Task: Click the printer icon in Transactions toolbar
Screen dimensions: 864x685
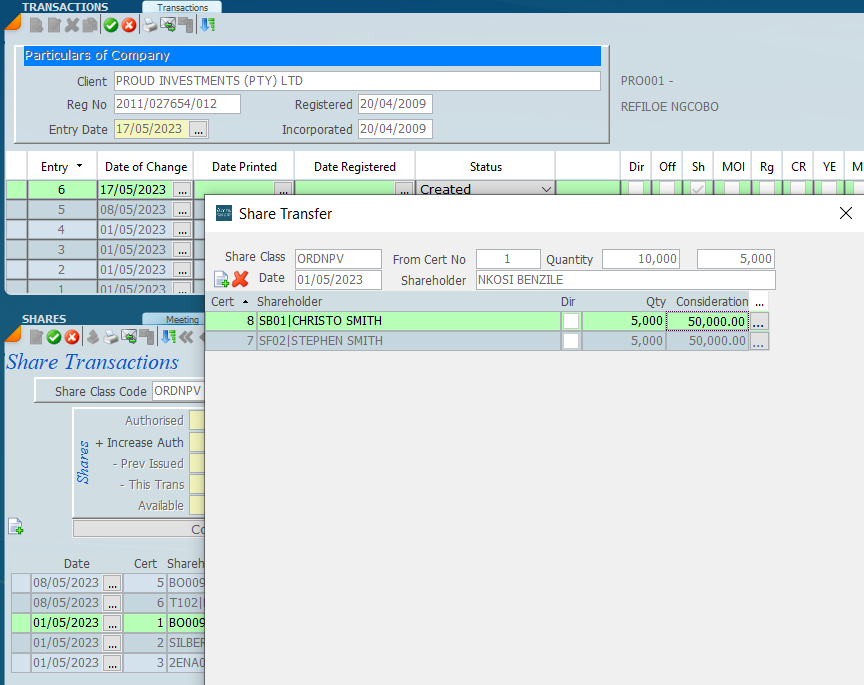Action: pos(150,25)
